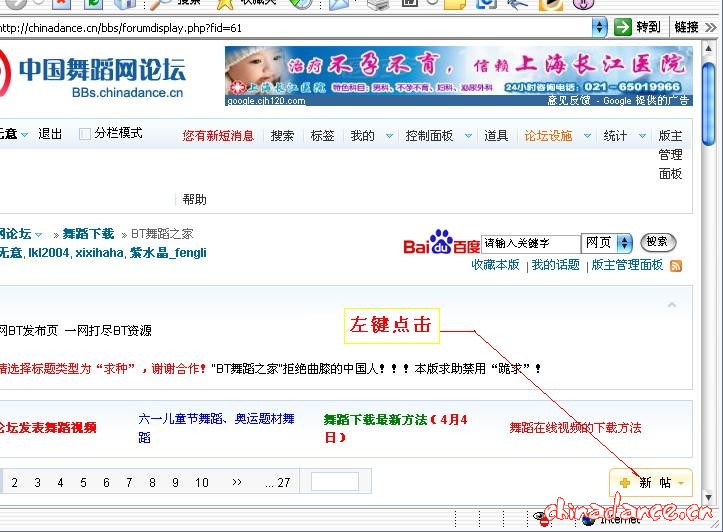Click 版主管理面板 link under Baidu search
The width and height of the screenshot is (723, 532).
tap(627, 265)
